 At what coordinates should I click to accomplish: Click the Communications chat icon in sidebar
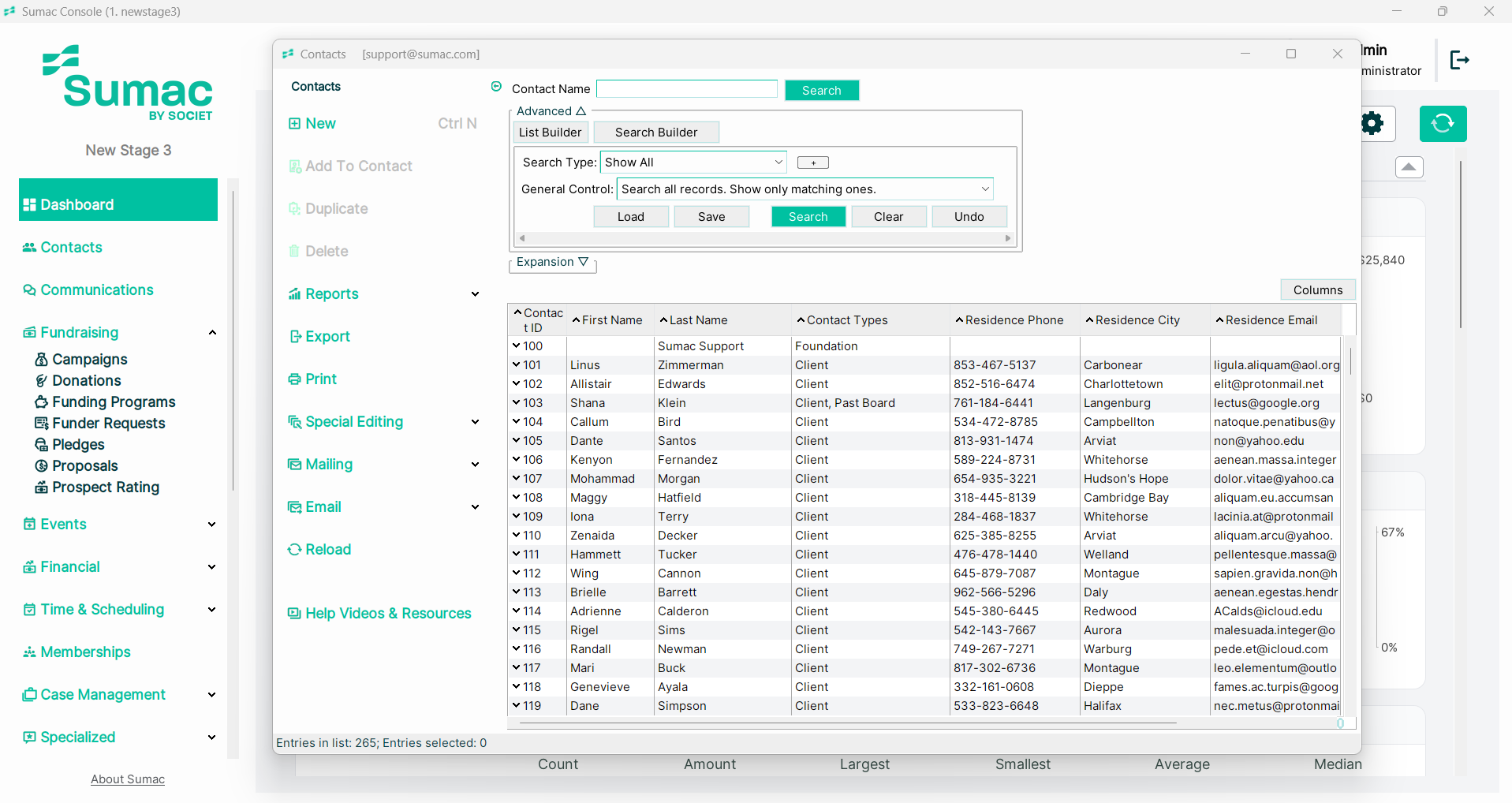point(29,290)
